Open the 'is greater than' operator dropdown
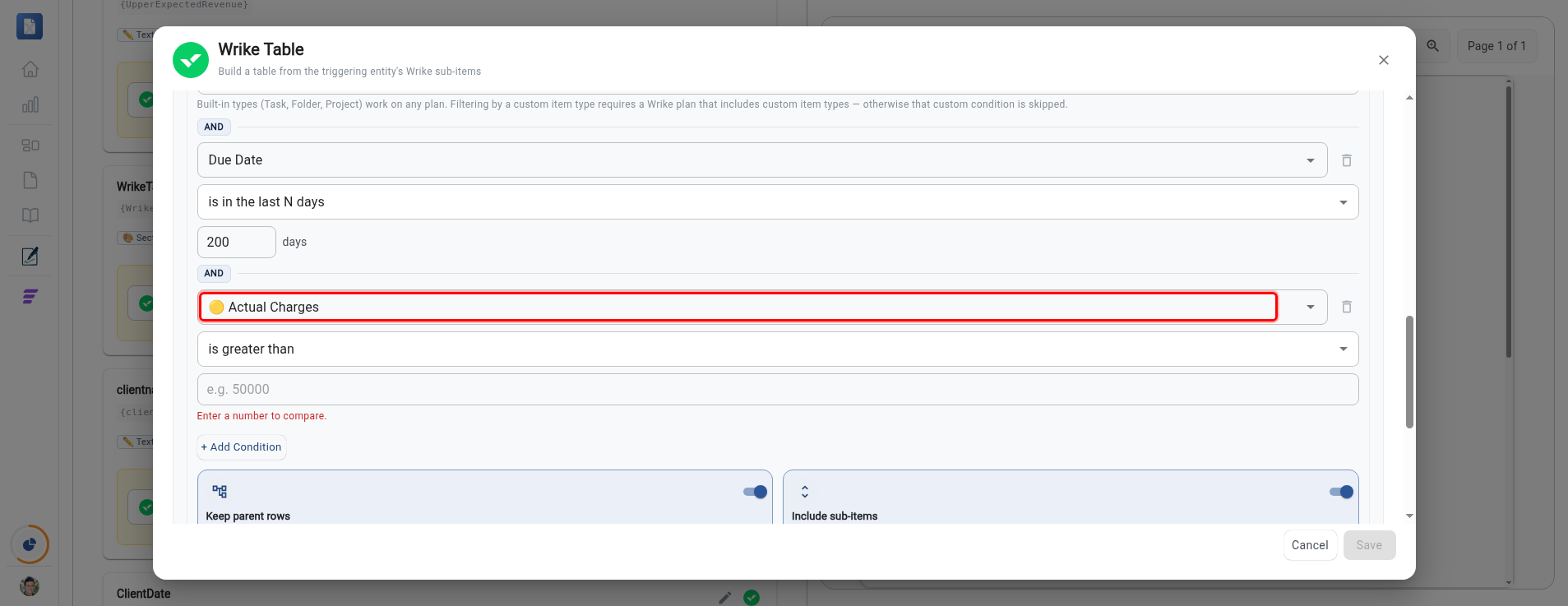 click(778, 349)
